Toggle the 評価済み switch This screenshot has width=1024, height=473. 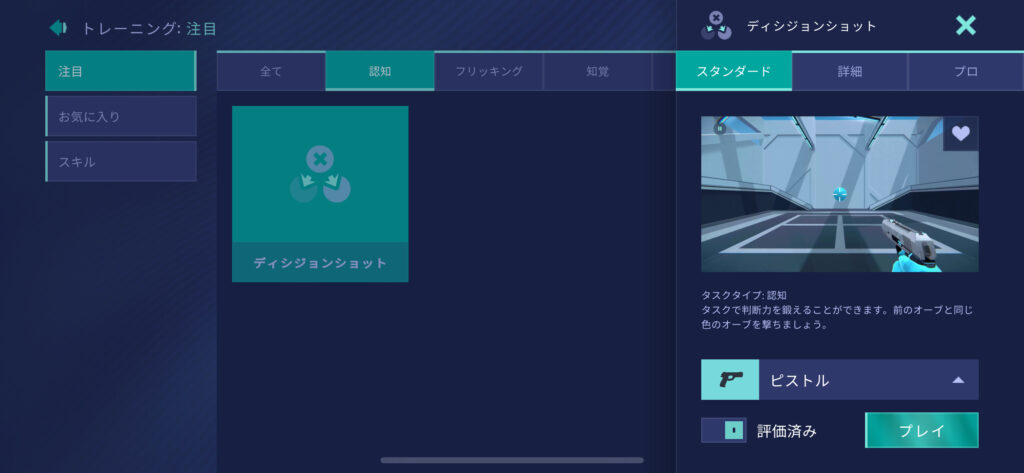tap(724, 431)
